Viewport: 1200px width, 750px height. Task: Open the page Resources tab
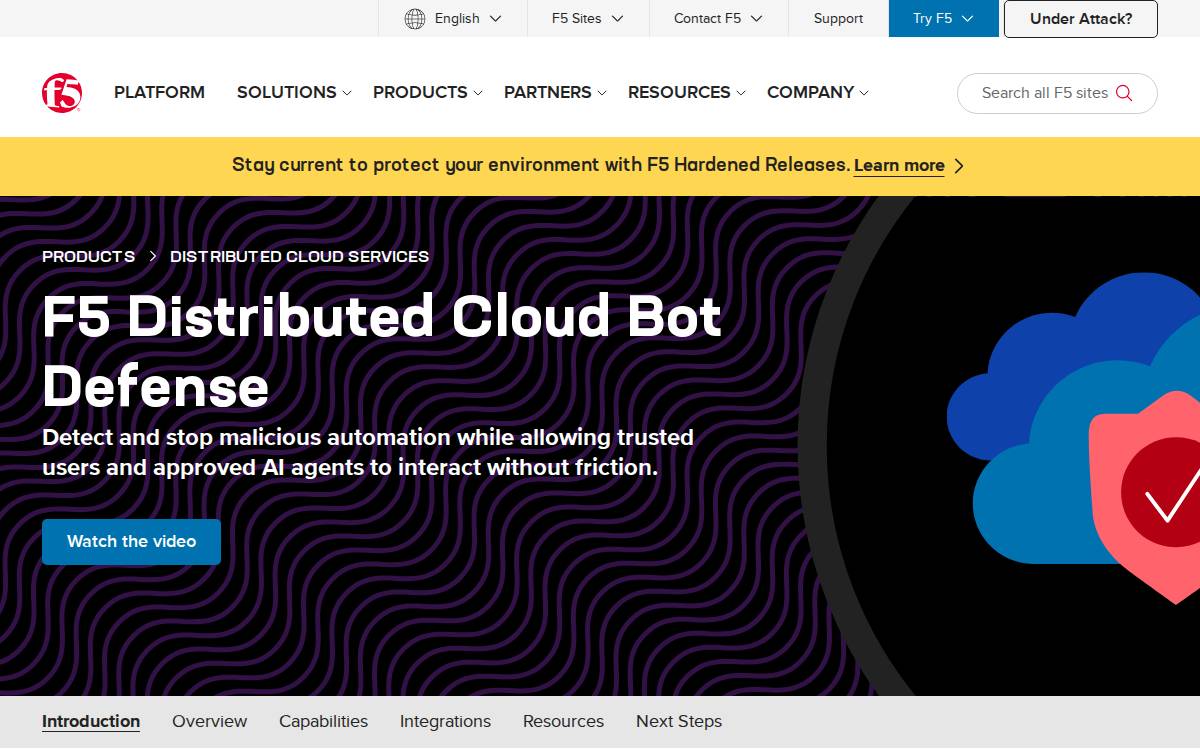(x=563, y=722)
